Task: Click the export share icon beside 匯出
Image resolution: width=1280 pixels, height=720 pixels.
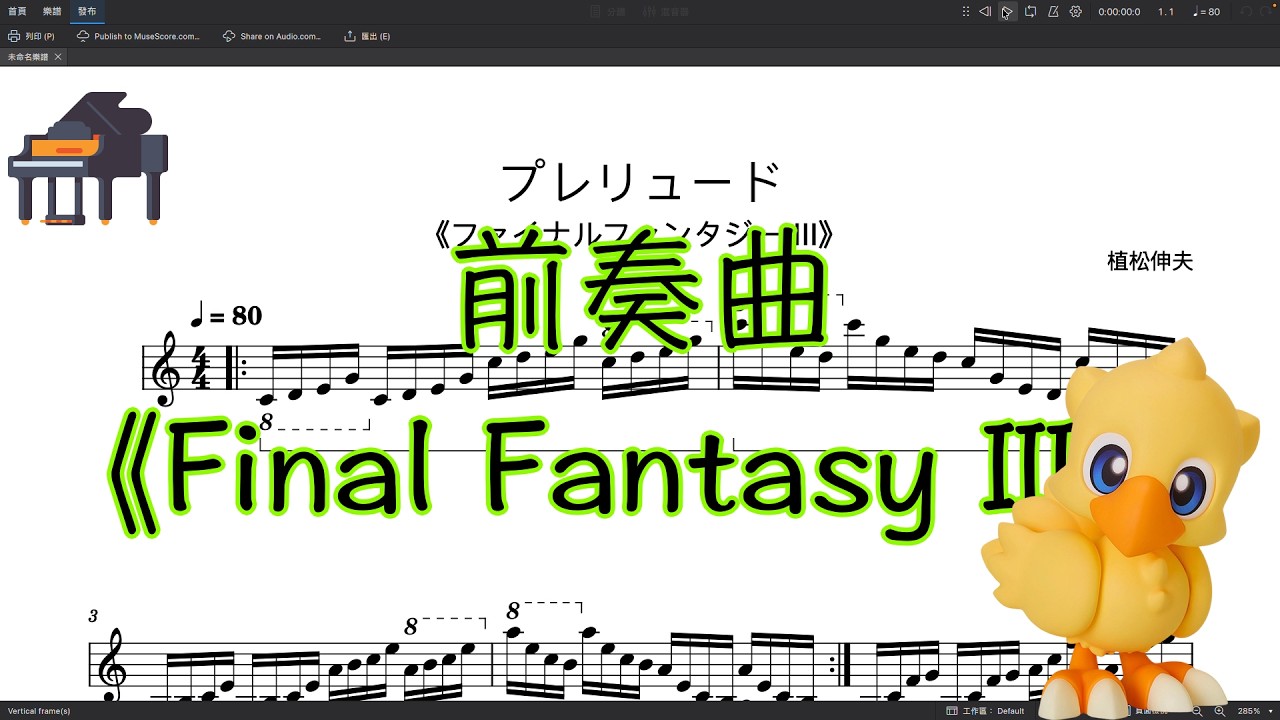Action: [x=350, y=36]
